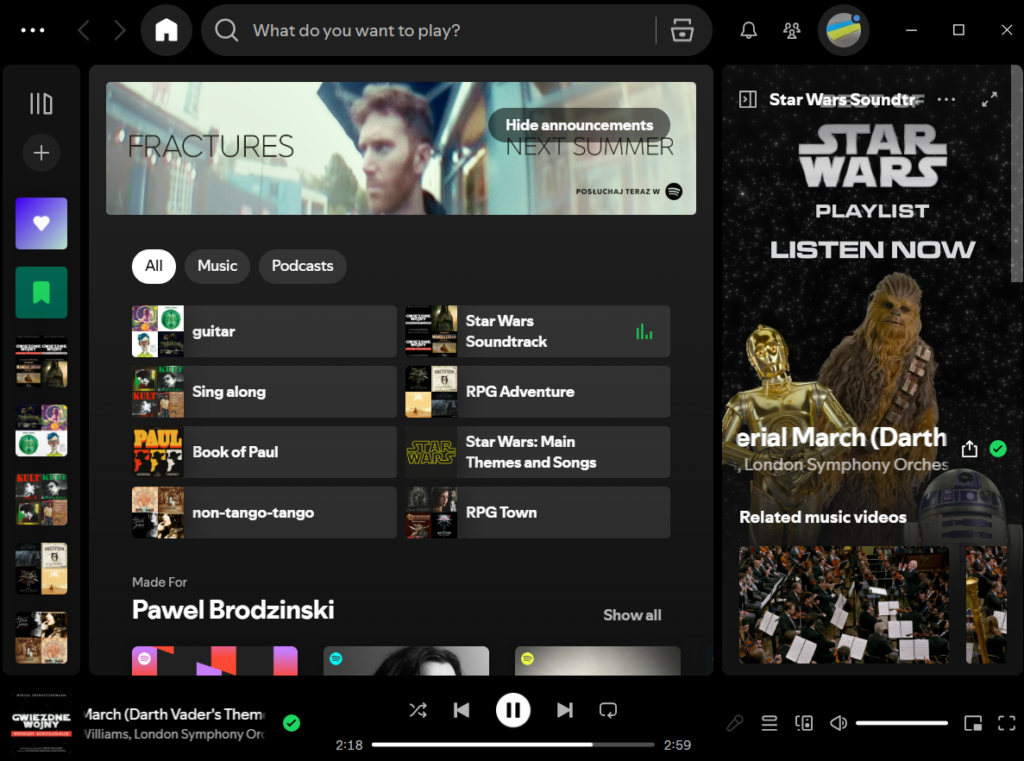
Task: Select the Music filter tab
Action: coord(217,266)
